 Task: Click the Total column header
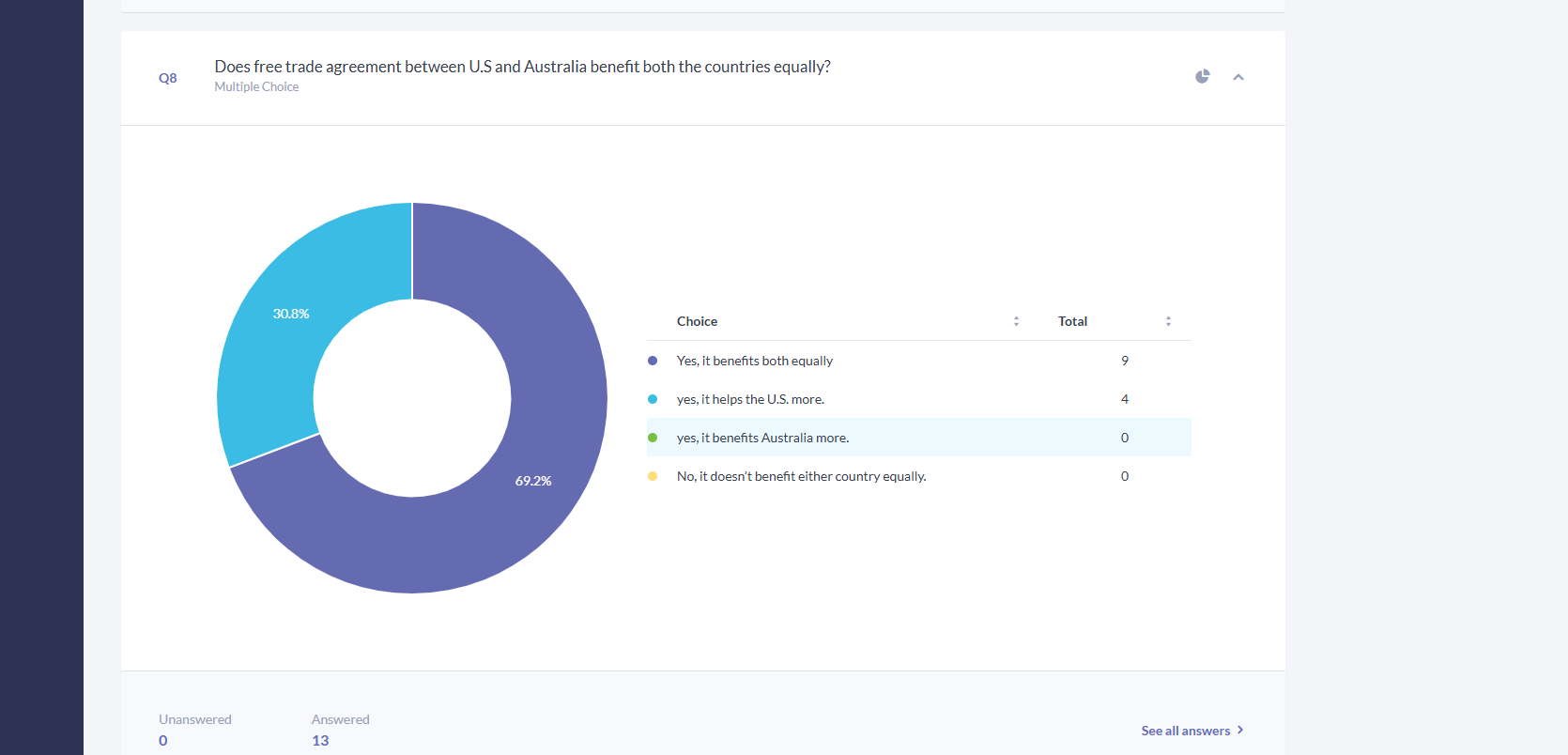(1072, 321)
